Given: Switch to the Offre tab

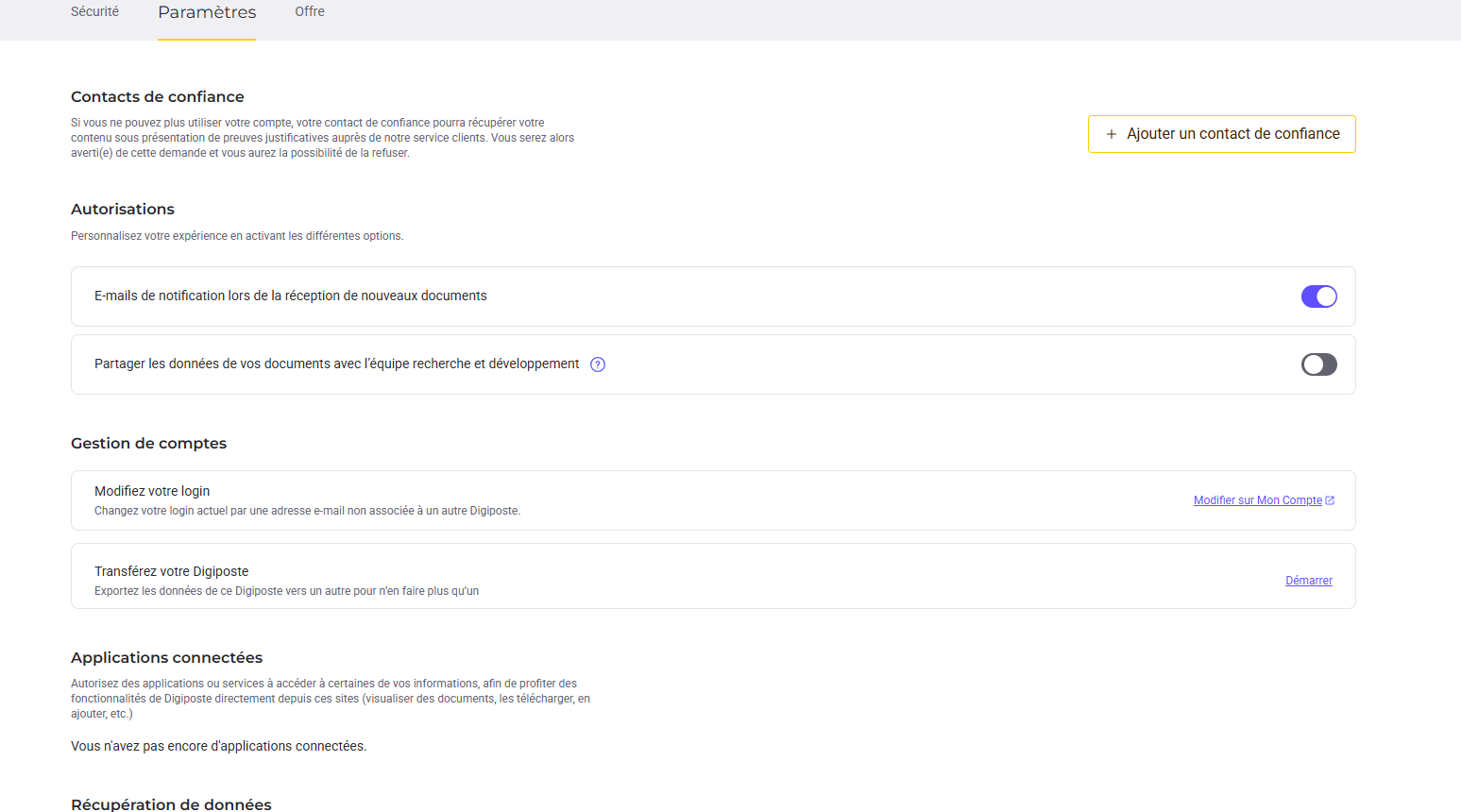Looking at the screenshot, I should click(310, 11).
